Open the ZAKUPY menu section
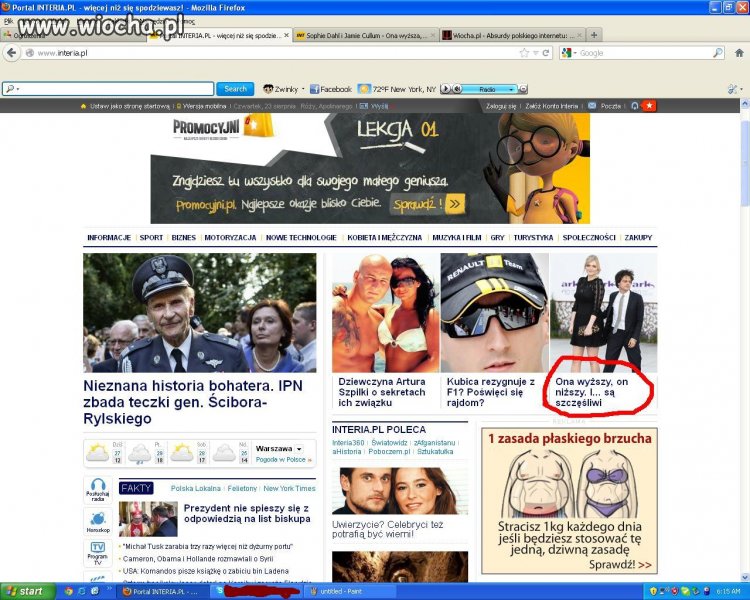Screen dimensions: 750x600 pyautogui.click(x=638, y=237)
